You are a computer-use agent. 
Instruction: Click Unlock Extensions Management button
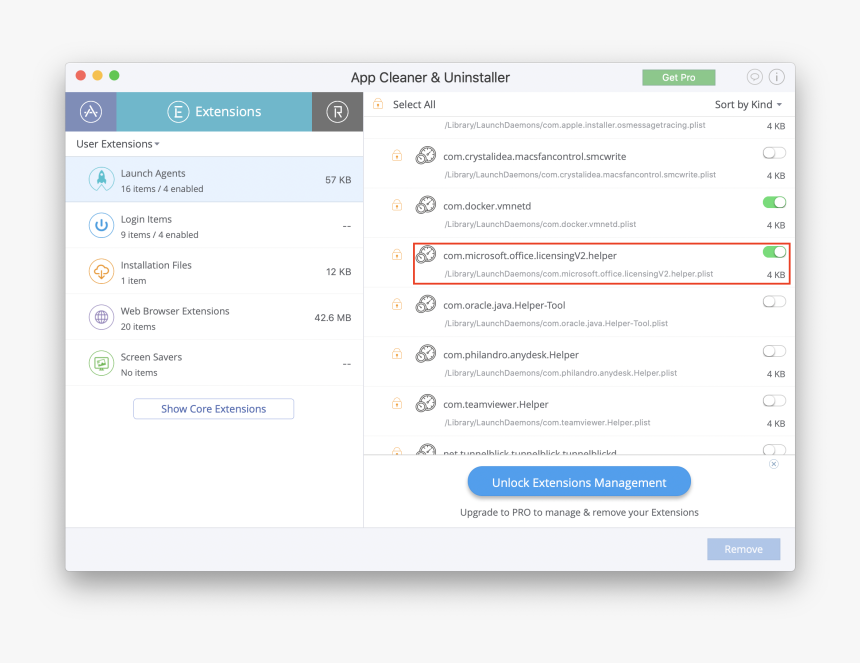click(x=579, y=482)
